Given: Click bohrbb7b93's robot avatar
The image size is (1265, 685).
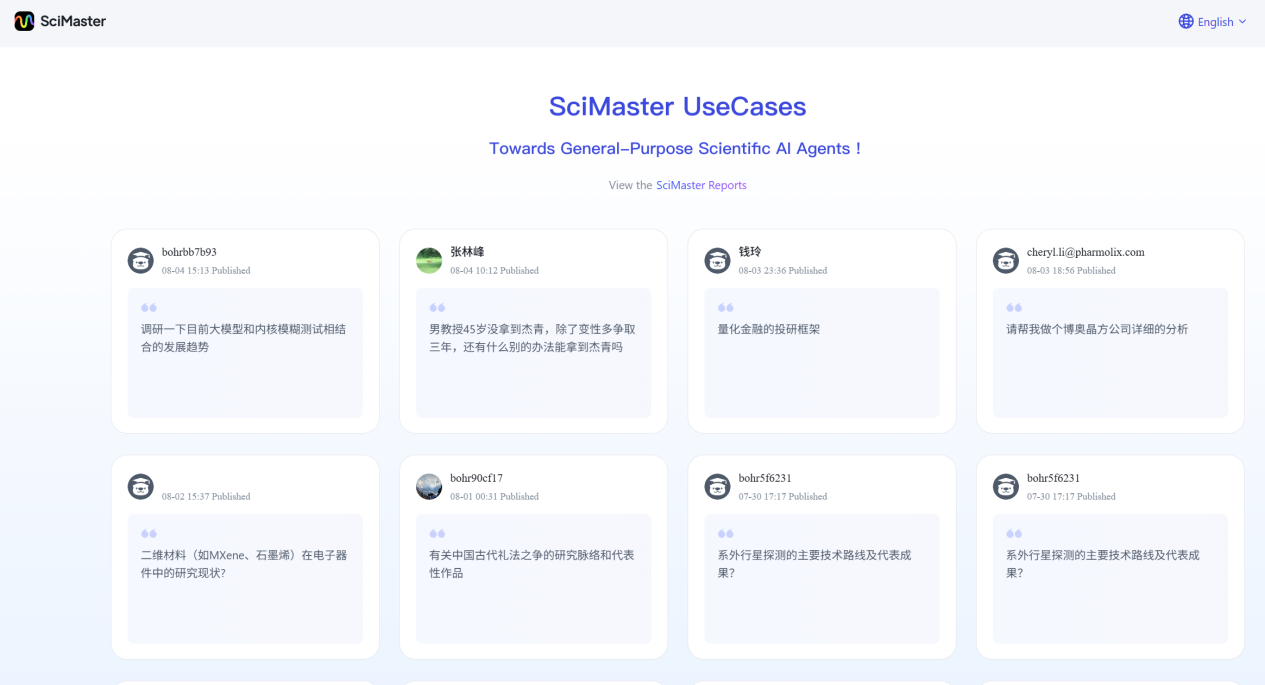Looking at the screenshot, I should point(141,260).
